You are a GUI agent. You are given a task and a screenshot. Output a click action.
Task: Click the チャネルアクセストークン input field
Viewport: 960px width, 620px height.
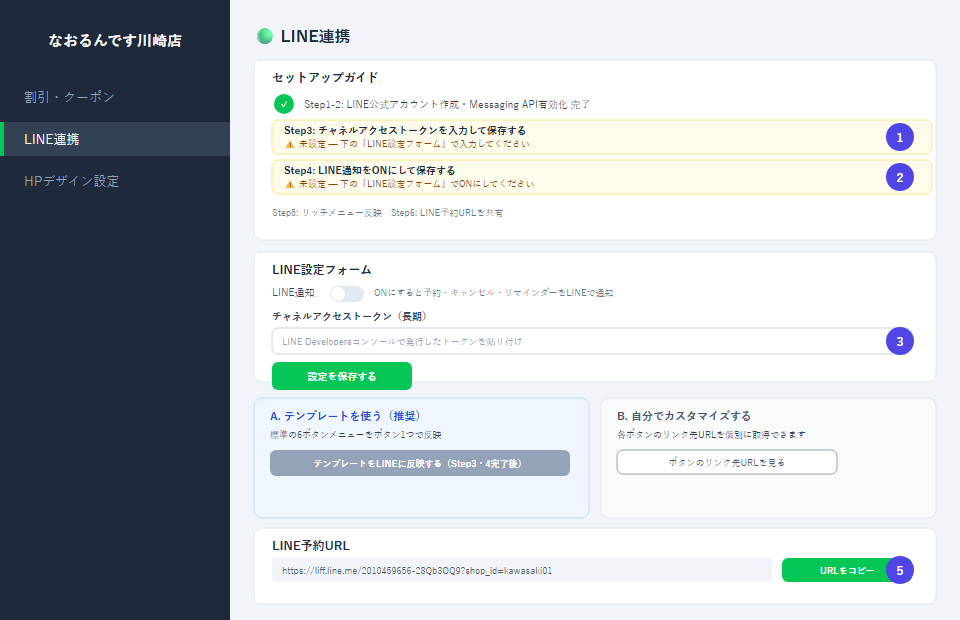[x=591, y=342]
